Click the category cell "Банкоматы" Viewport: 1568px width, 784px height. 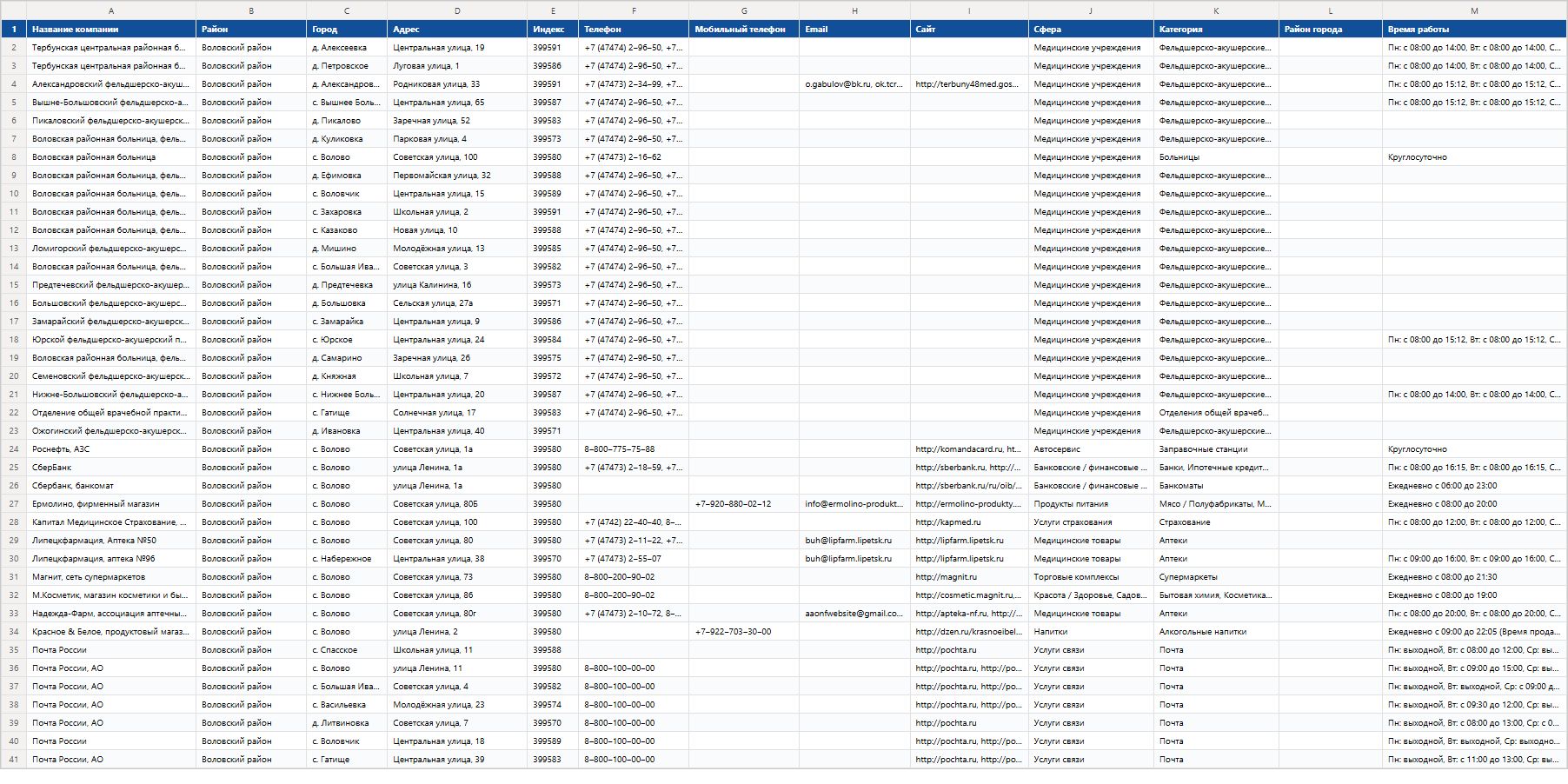point(1216,486)
